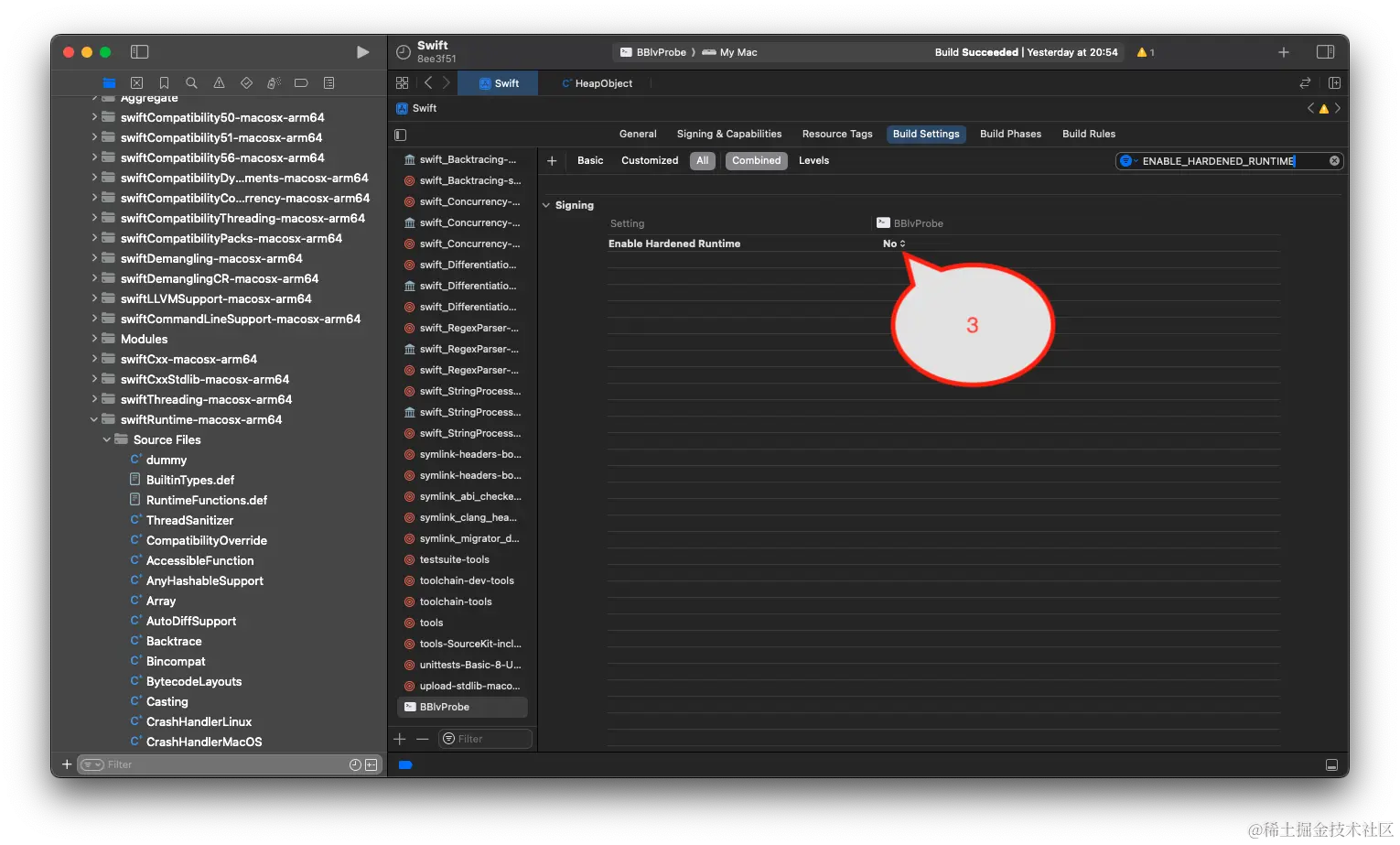This screenshot has width=1400, height=845.
Task: Go forward in editor history
Action: click(447, 82)
